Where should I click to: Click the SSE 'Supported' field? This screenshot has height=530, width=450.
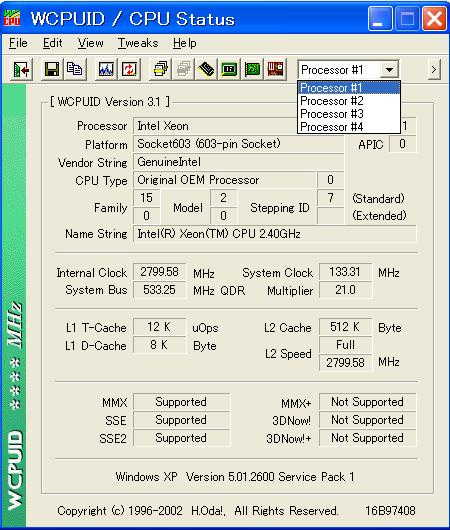coord(182,420)
